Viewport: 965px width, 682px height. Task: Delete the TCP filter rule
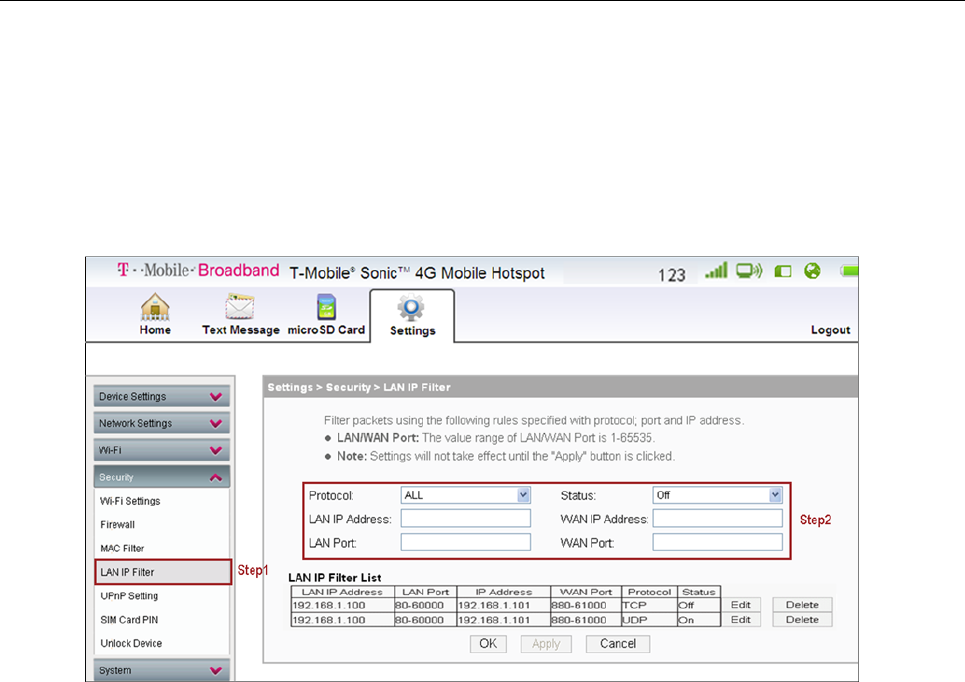point(803,605)
